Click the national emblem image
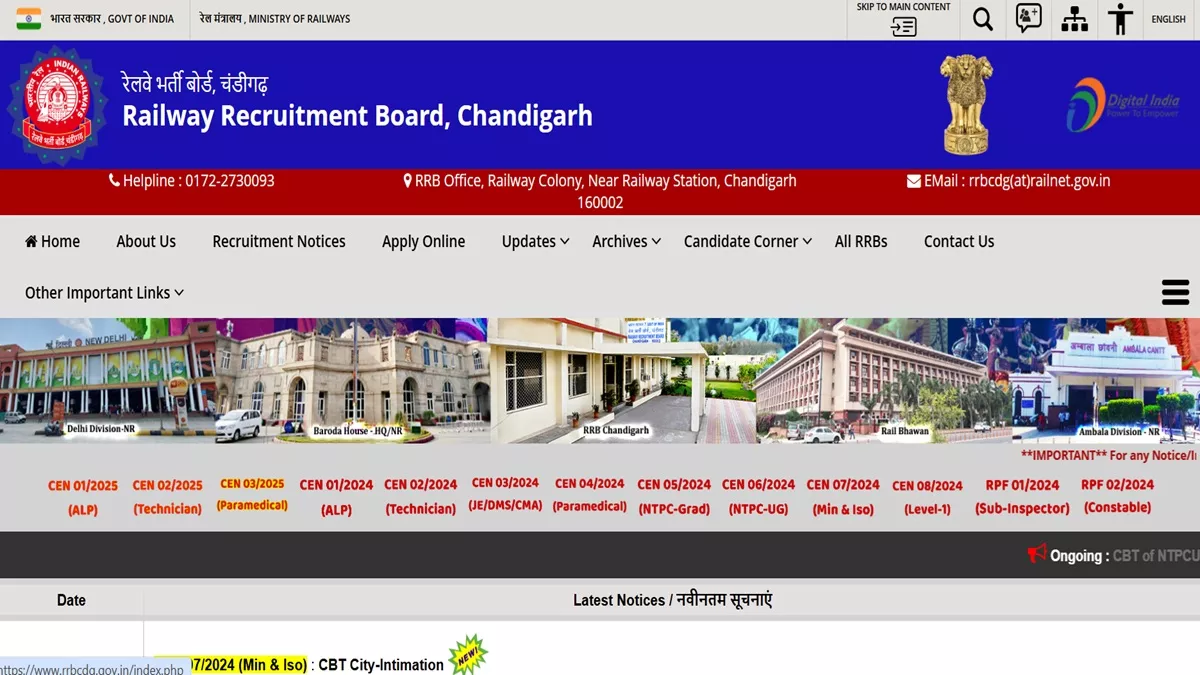Viewport: 1200px width, 675px height. 967,105
